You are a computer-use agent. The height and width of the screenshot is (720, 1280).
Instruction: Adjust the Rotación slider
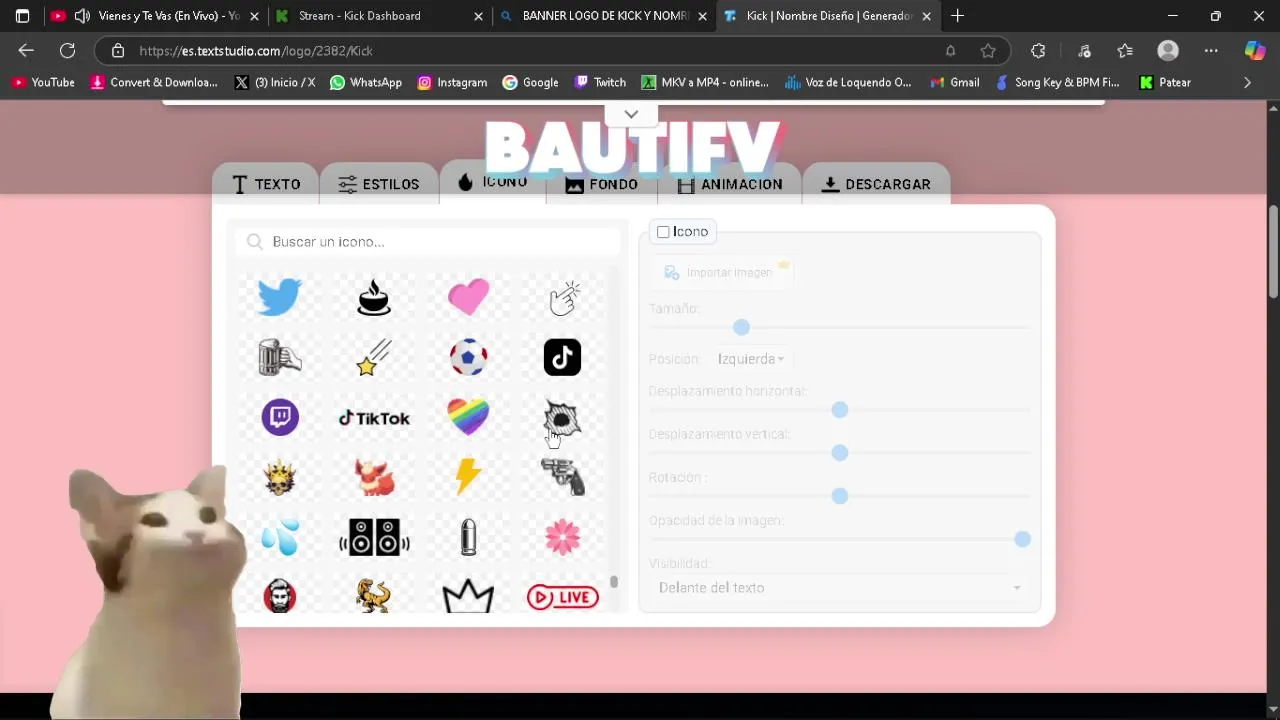tap(840, 496)
